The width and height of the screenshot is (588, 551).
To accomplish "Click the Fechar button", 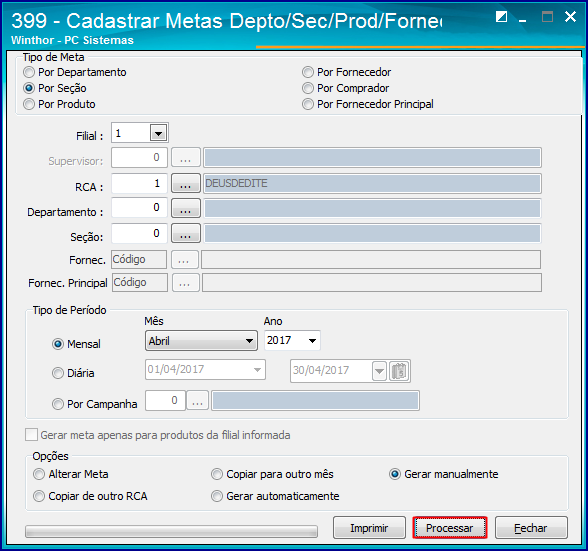I will coord(531,528).
